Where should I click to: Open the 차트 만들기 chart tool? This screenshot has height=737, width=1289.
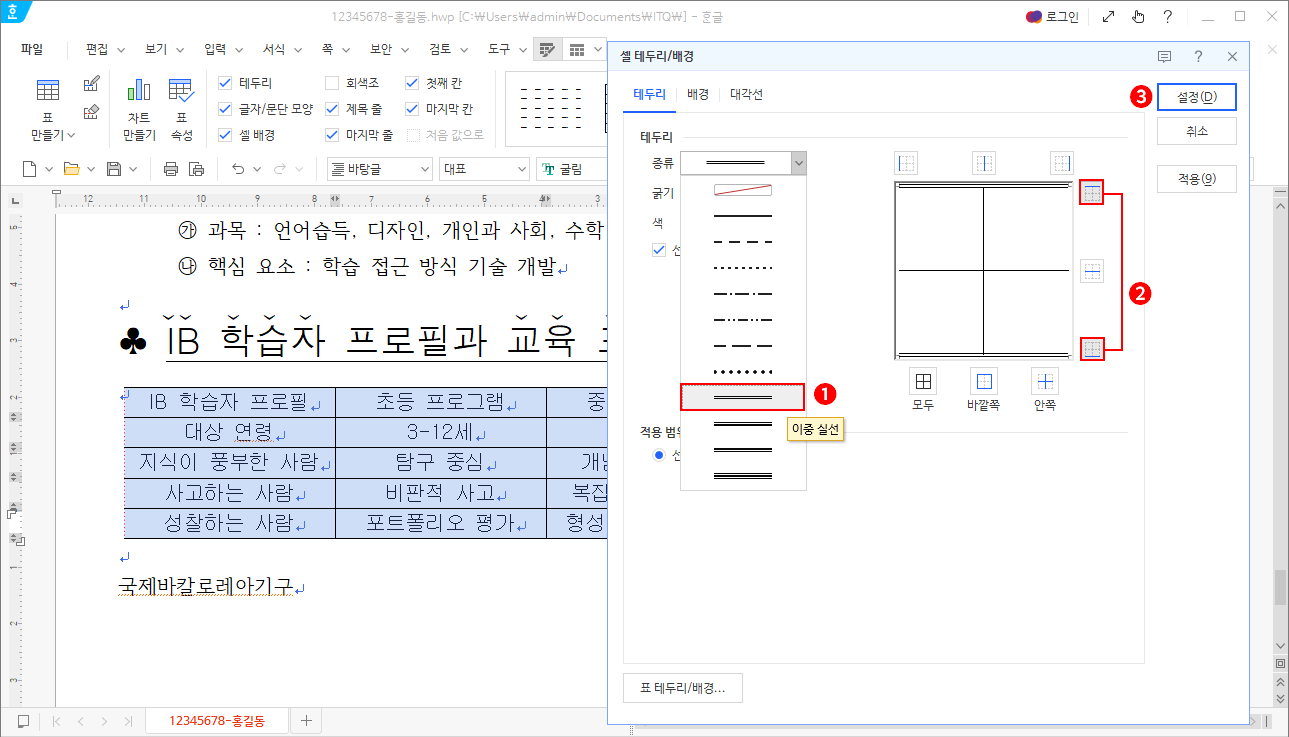coord(138,91)
